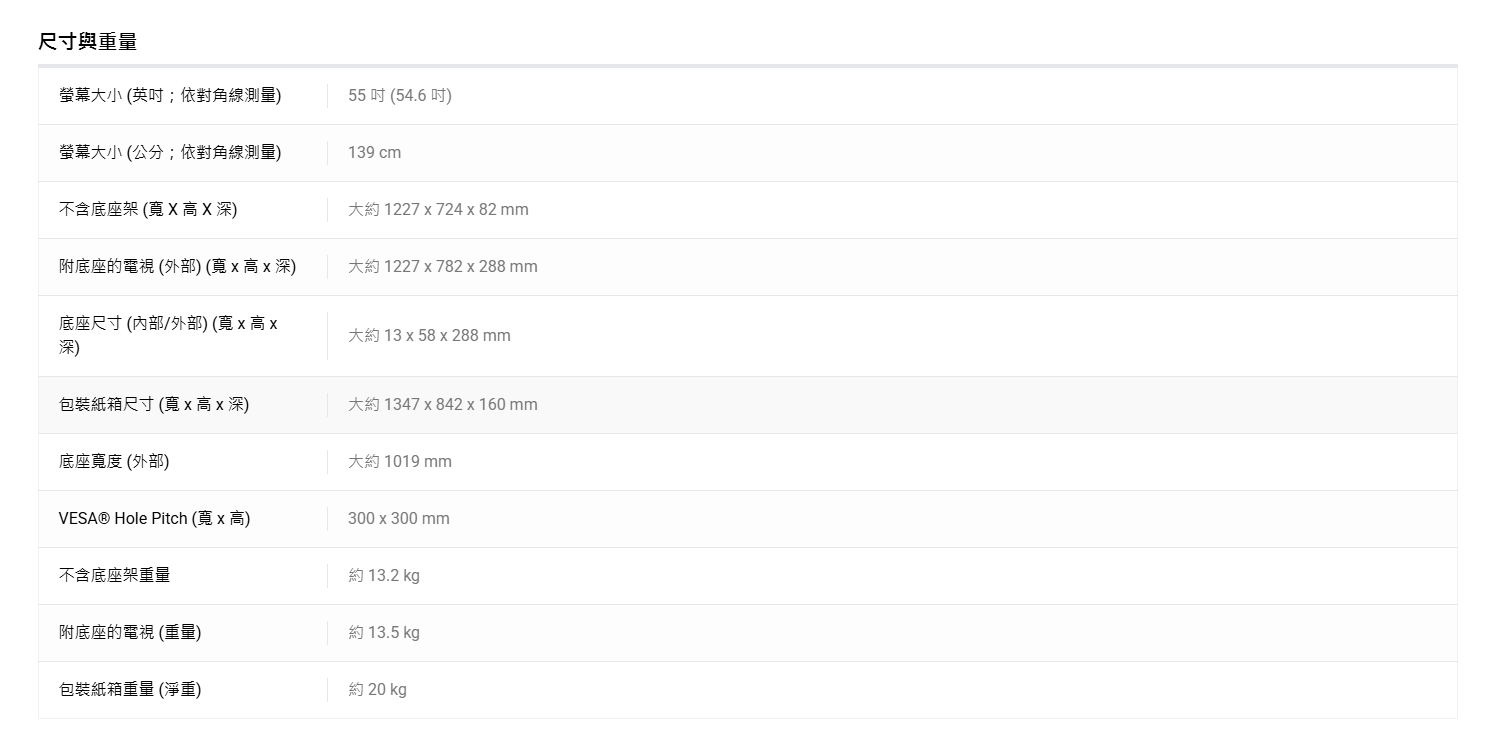The height and width of the screenshot is (742, 1498).
Task: Select the 約 13.5 kg value
Action: pos(383,632)
